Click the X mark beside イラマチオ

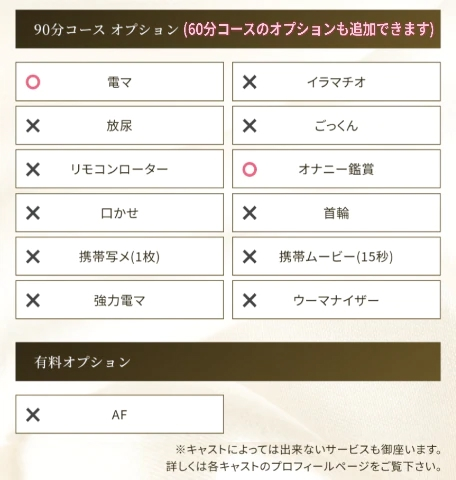(x=250, y=82)
